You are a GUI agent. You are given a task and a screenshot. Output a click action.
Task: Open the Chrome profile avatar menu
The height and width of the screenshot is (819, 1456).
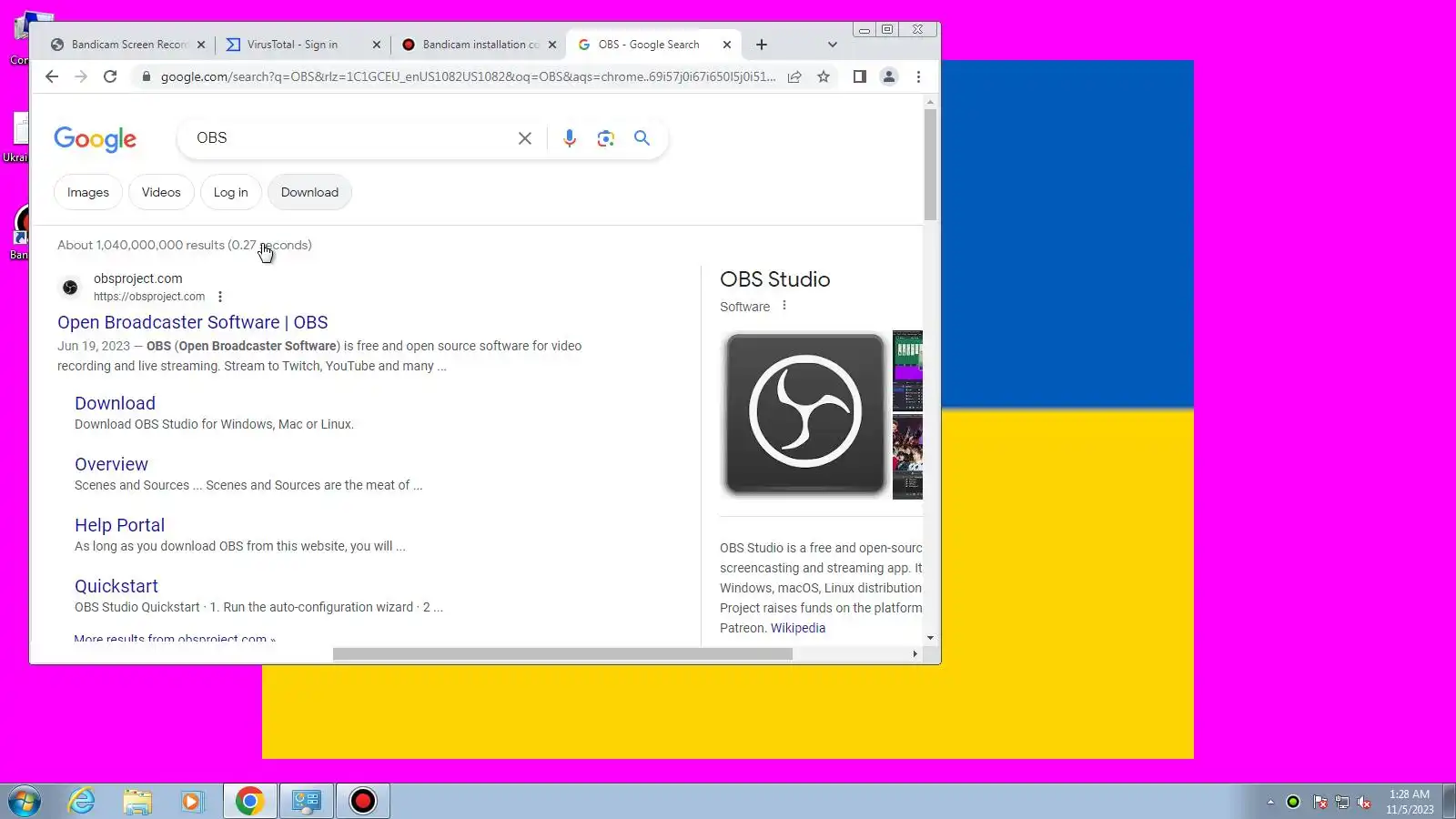(889, 76)
